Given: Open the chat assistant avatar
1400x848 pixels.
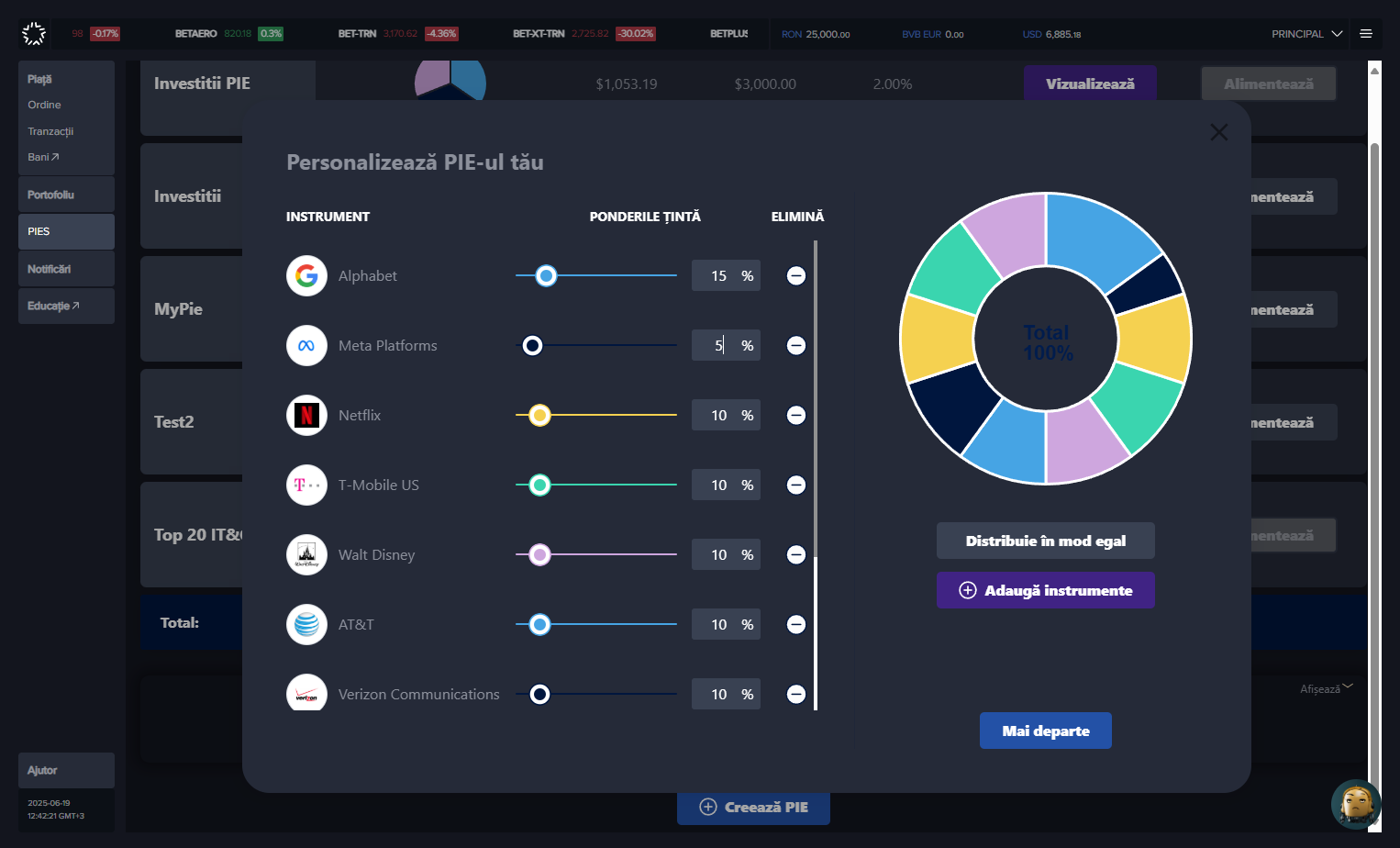Looking at the screenshot, I should click(x=1356, y=805).
